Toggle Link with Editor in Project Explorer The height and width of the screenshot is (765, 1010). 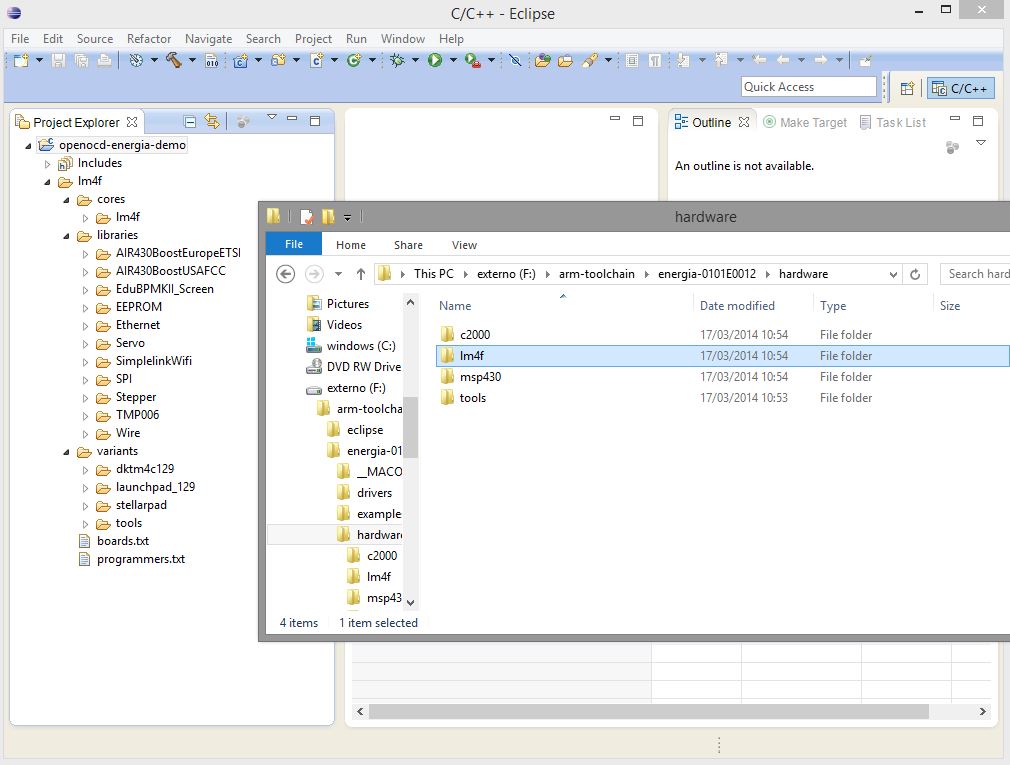click(212, 121)
